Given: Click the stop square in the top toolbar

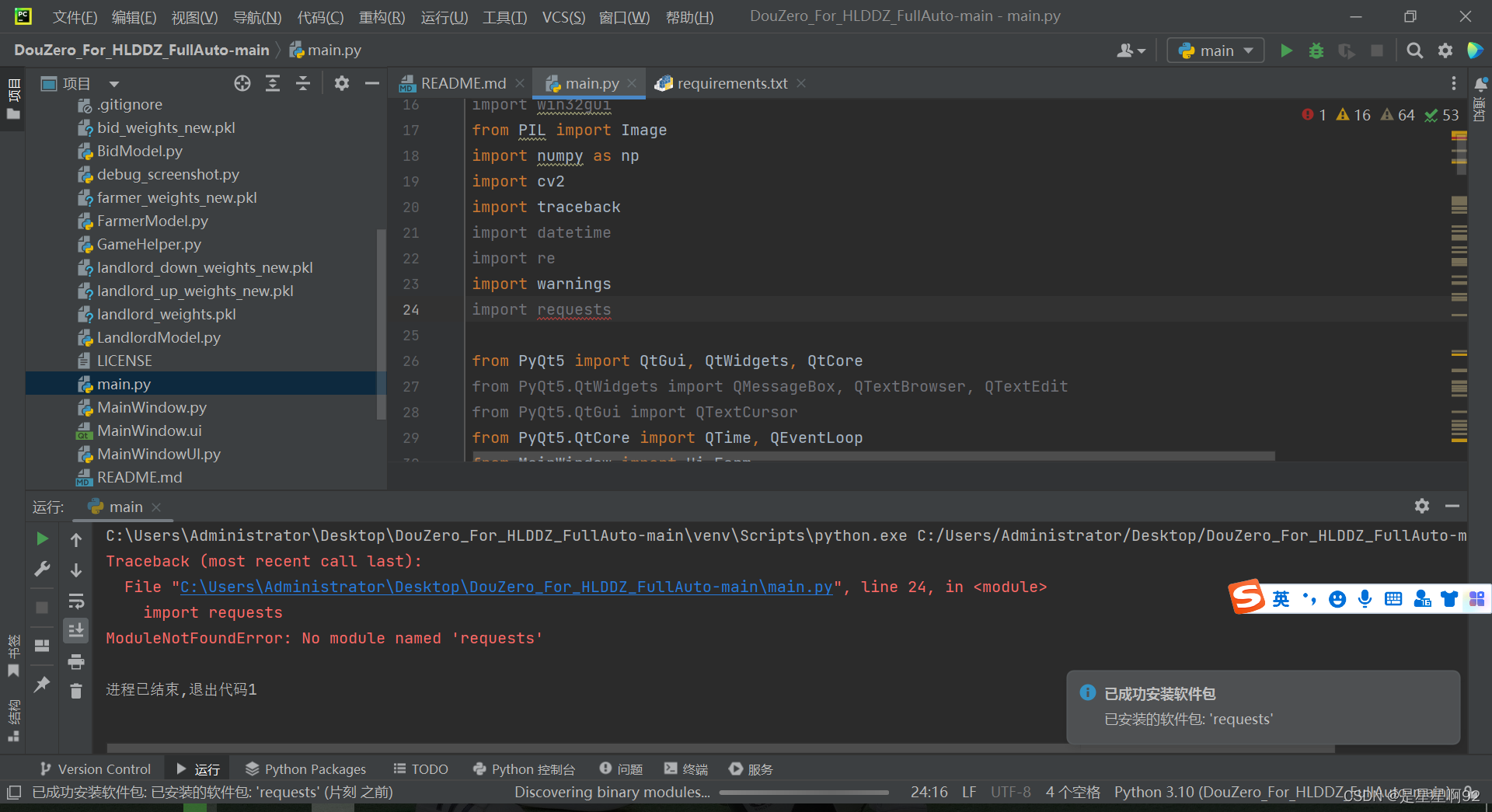Looking at the screenshot, I should pos(1377,51).
